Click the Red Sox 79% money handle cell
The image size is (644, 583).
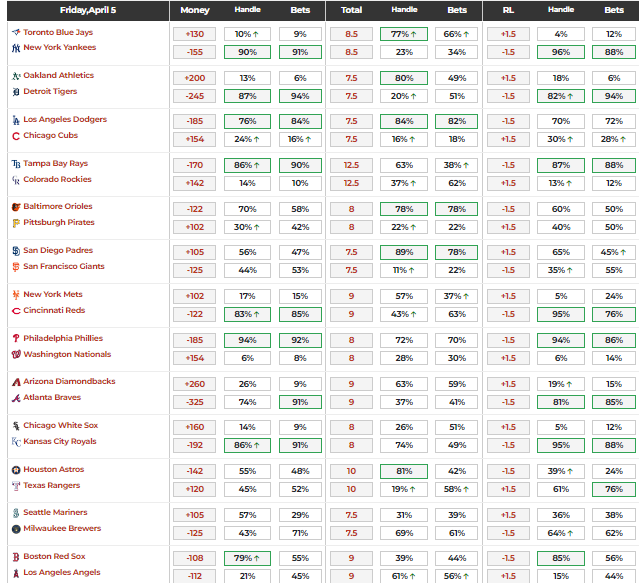[247, 558]
